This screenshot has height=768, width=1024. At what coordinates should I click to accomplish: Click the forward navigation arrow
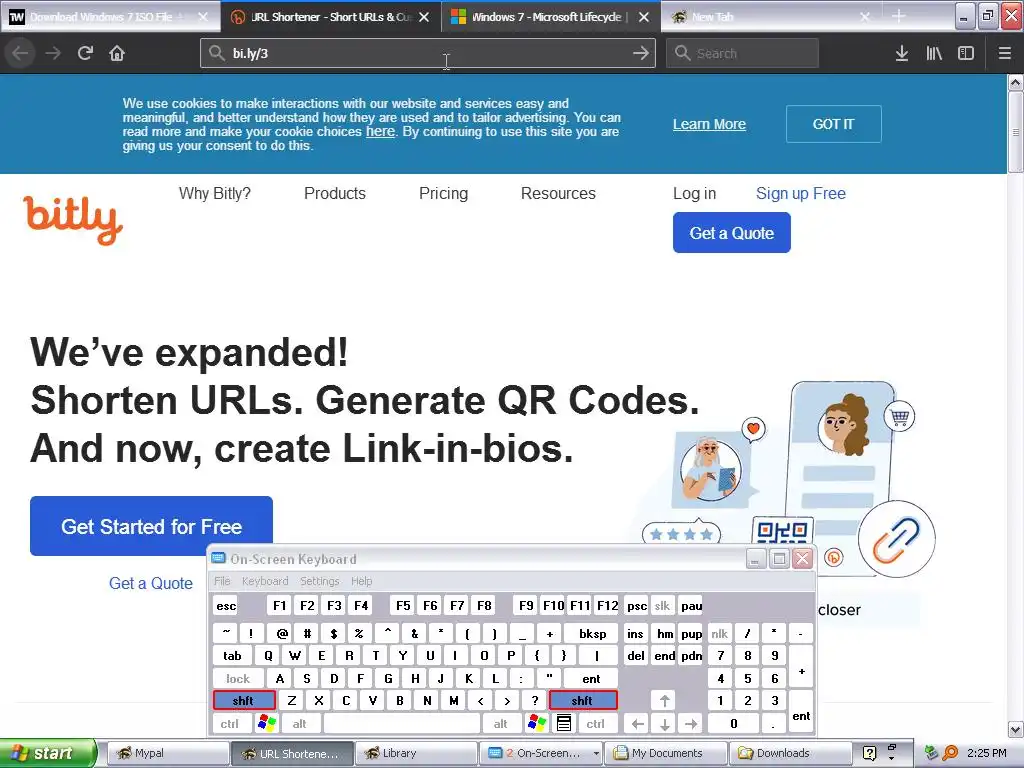coord(53,53)
